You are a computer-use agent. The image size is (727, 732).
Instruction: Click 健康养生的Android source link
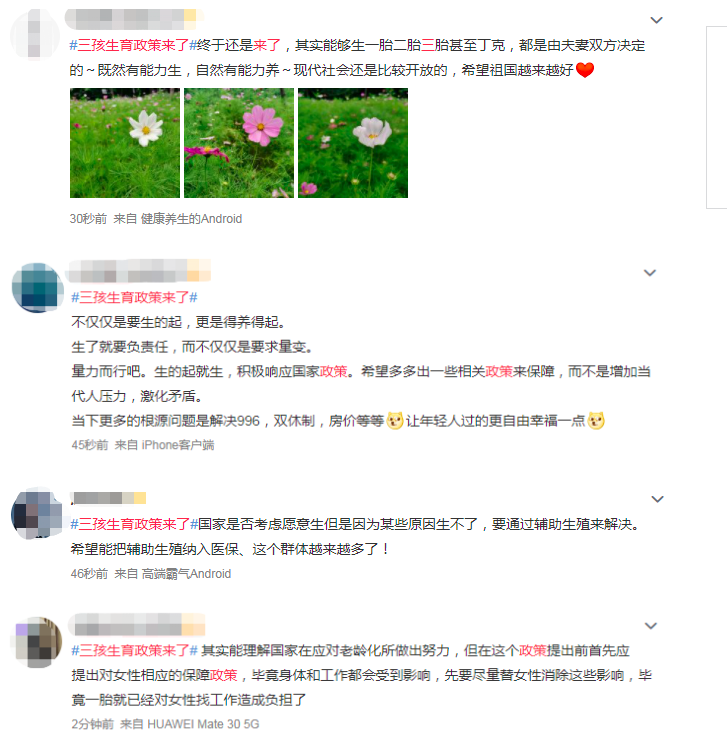point(191,219)
